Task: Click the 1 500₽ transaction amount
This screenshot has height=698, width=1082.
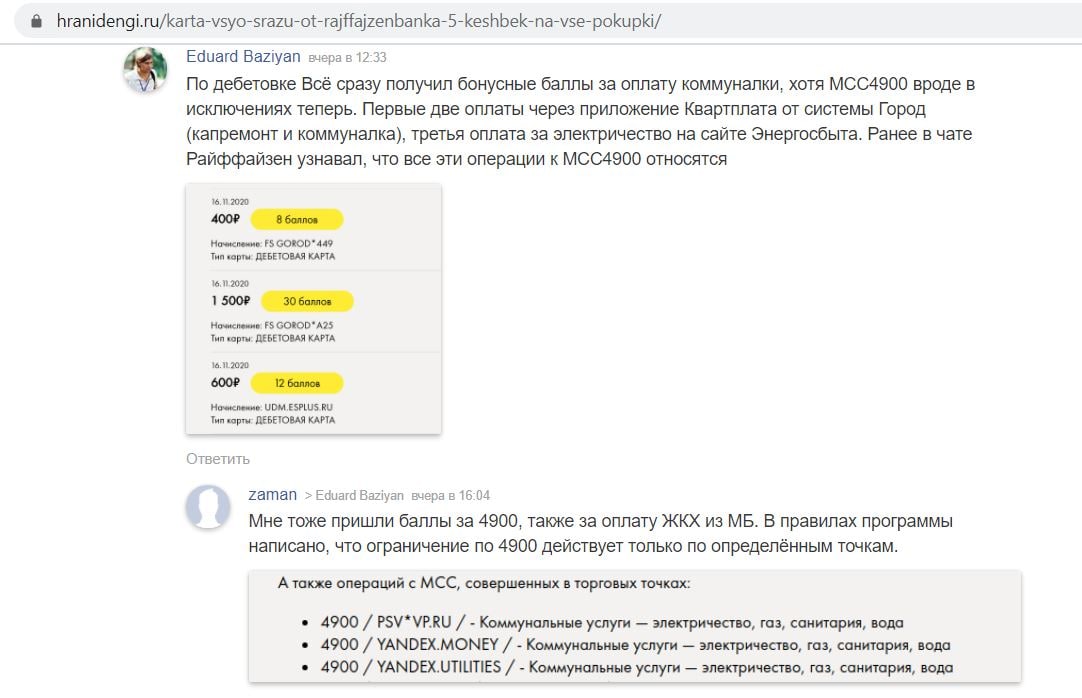Action: tap(230, 301)
